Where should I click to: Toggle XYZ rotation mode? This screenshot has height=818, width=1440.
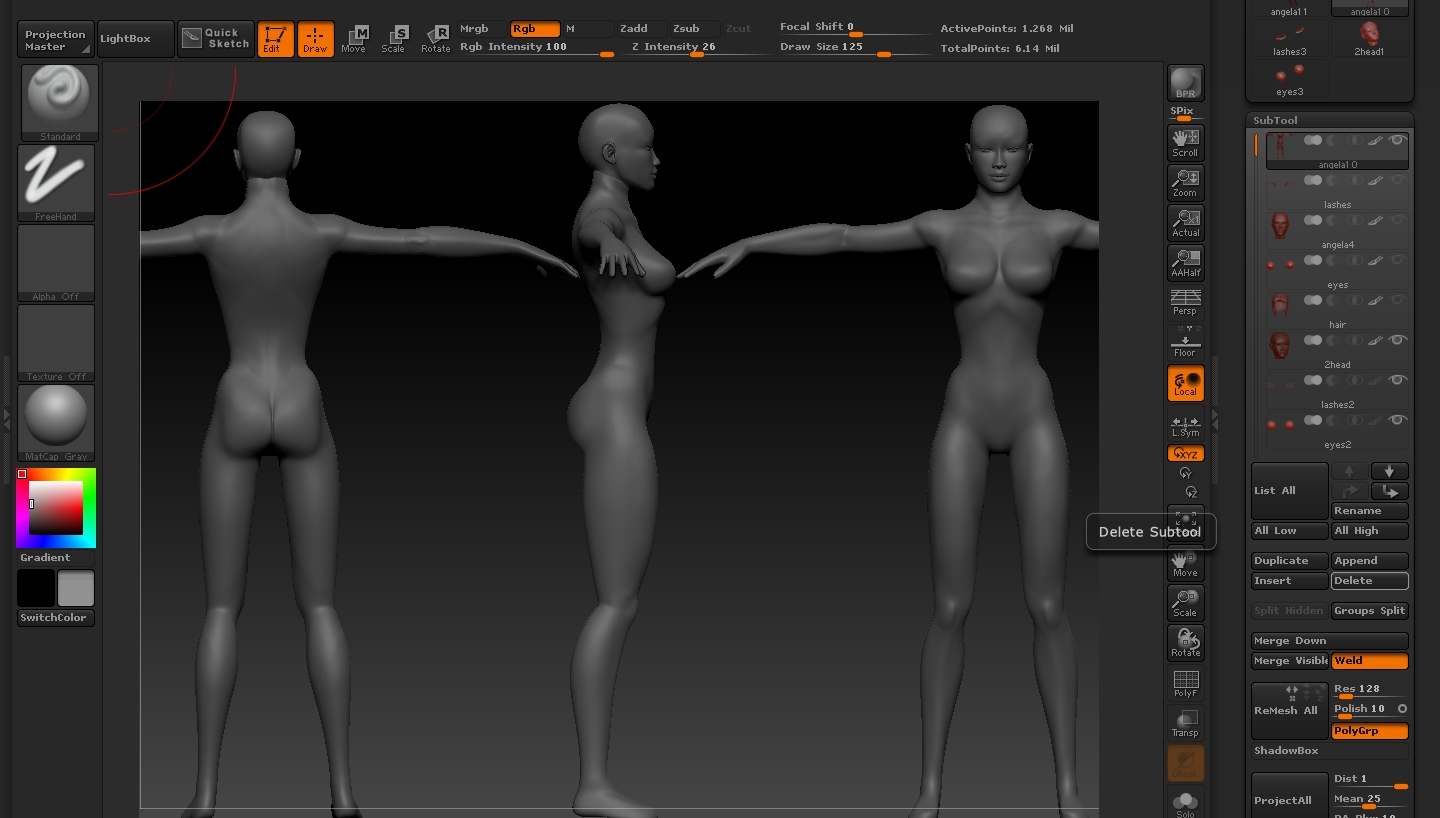click(1185, 454)
